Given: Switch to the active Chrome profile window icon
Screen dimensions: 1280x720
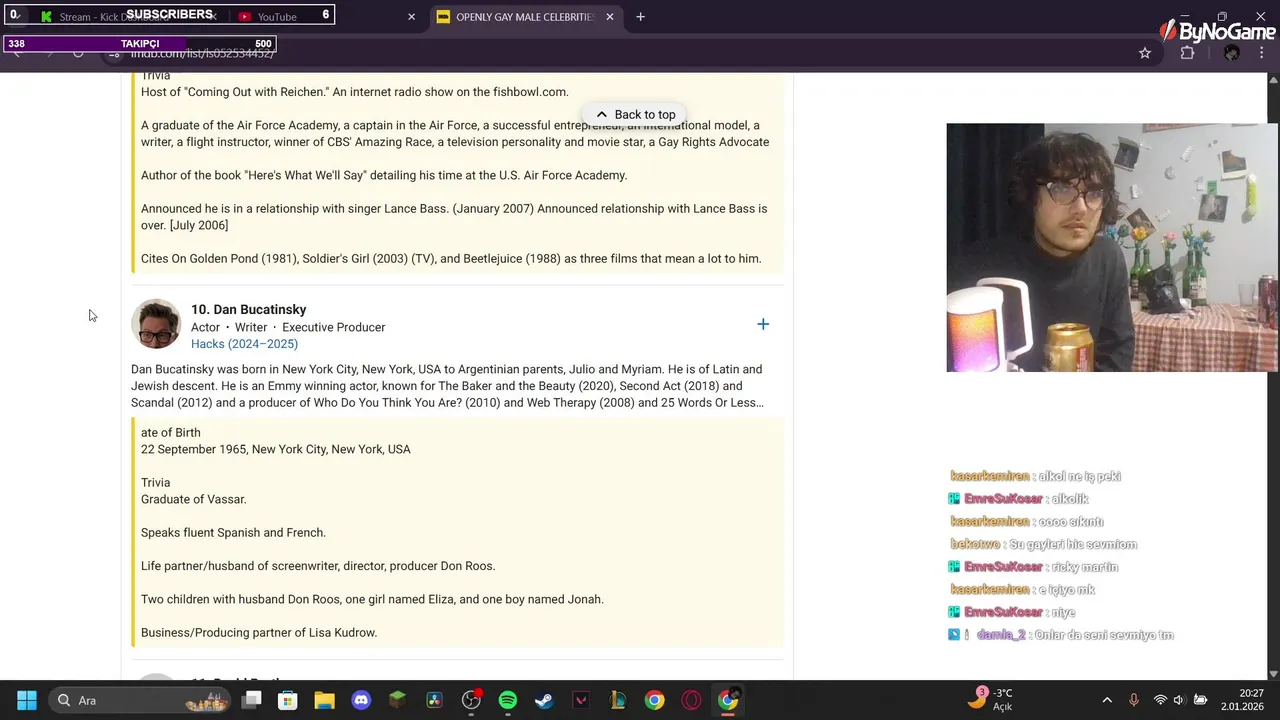Looking at the screenshot, I should pos(729,700).
